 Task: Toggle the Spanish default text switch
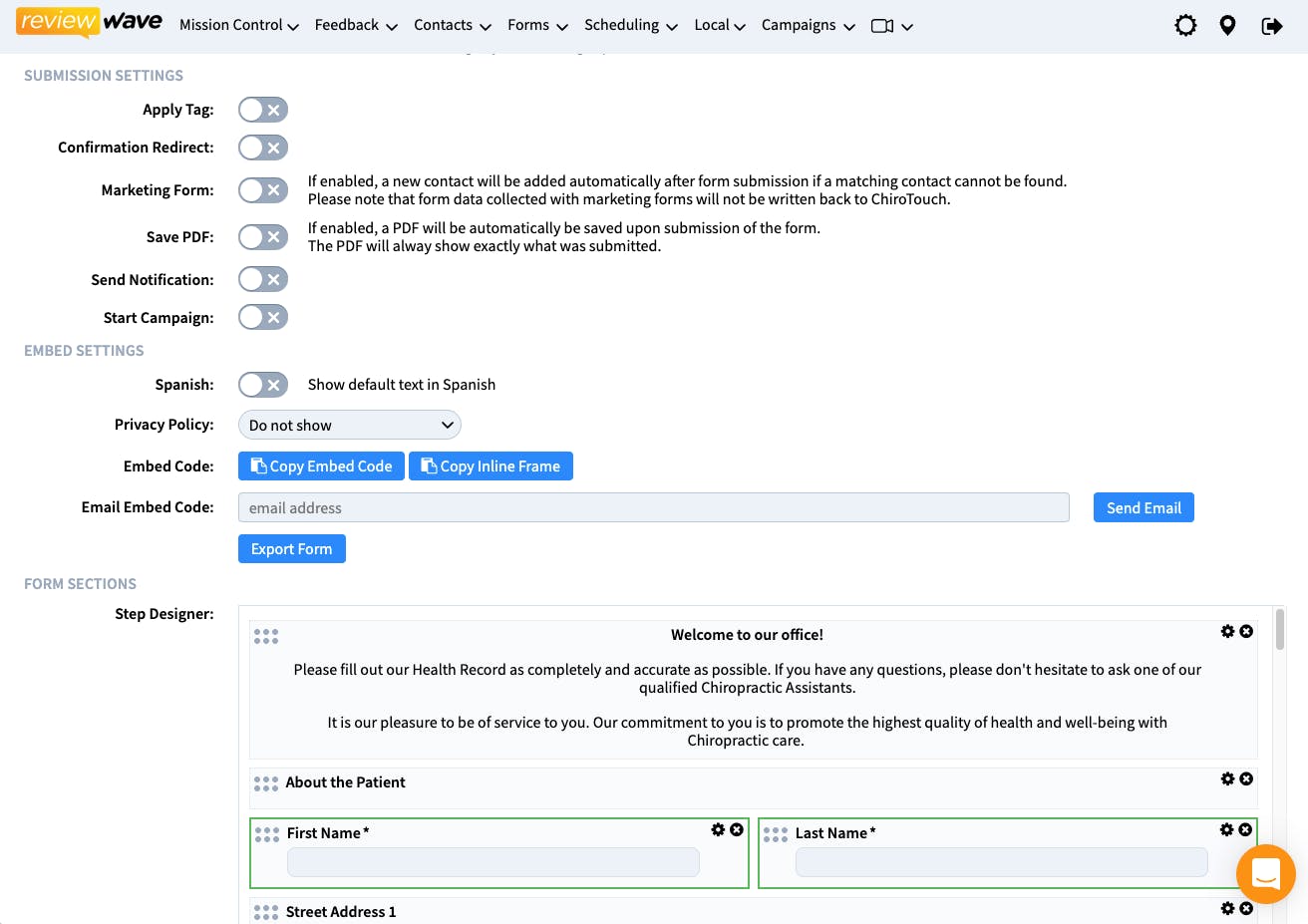pyautogui.click(x=263, y=385)
